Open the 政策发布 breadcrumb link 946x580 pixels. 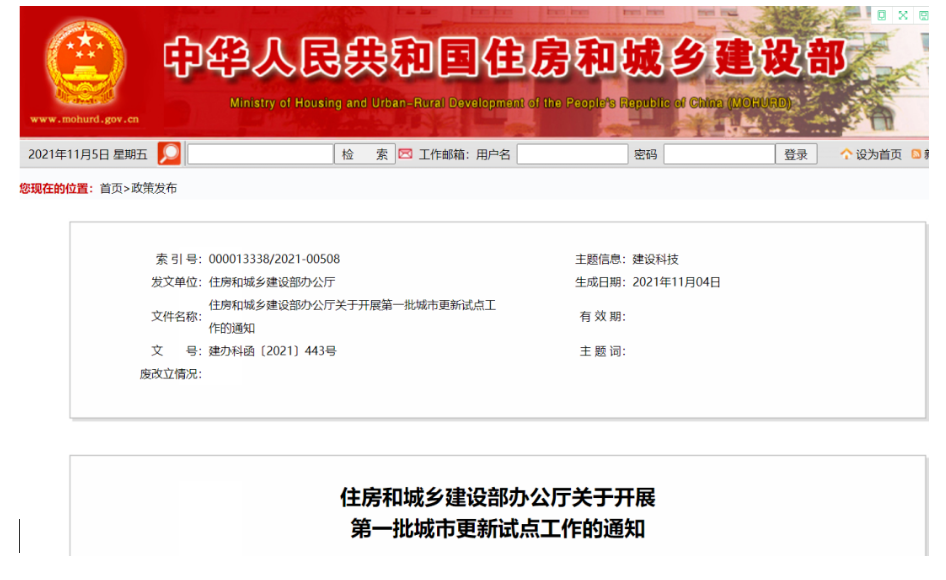[x=154, y=188]
